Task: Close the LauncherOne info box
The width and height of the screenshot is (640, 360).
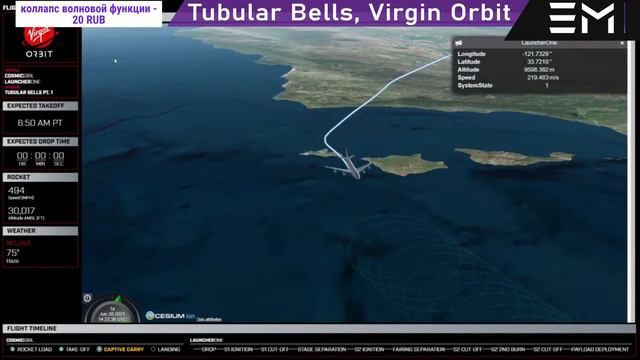Action: [x=622, y=43]
